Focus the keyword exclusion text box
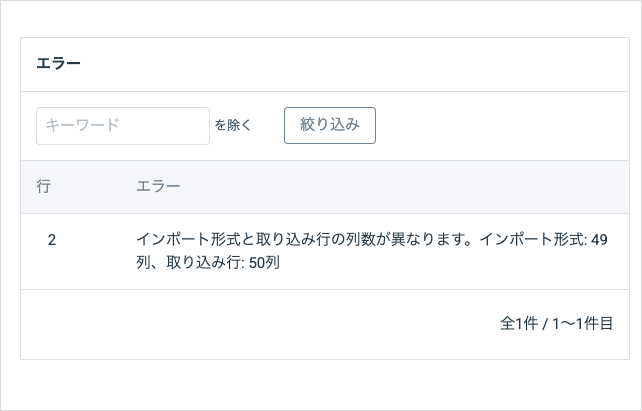This screenshot has height=411, width=642. pyautogui.click(x=122, y=126)
